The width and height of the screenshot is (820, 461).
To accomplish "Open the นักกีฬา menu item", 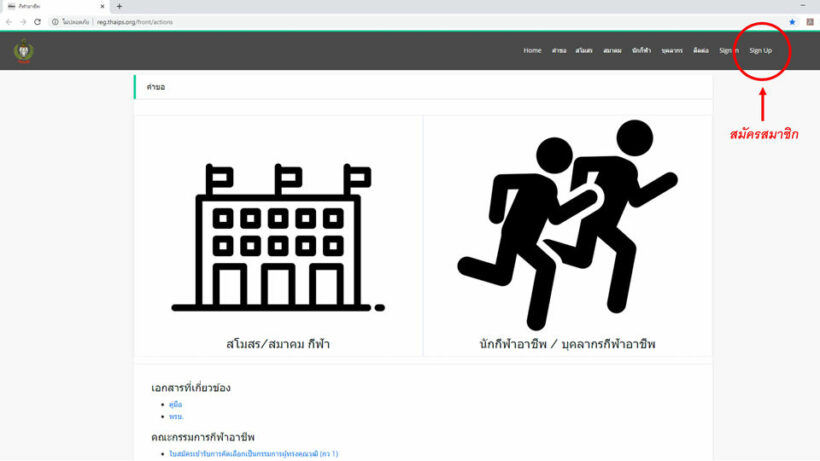I will coord(641,50).
